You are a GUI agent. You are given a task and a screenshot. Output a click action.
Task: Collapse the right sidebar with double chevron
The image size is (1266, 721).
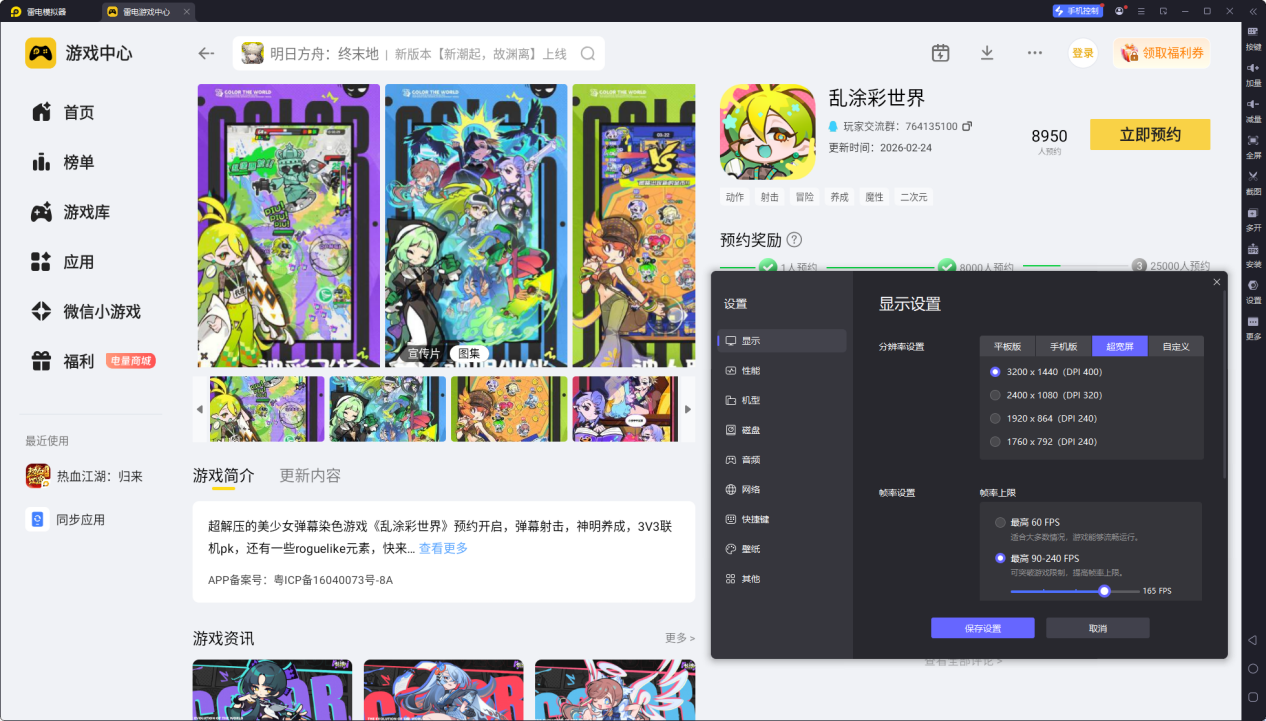click(x=1253, y=11)
